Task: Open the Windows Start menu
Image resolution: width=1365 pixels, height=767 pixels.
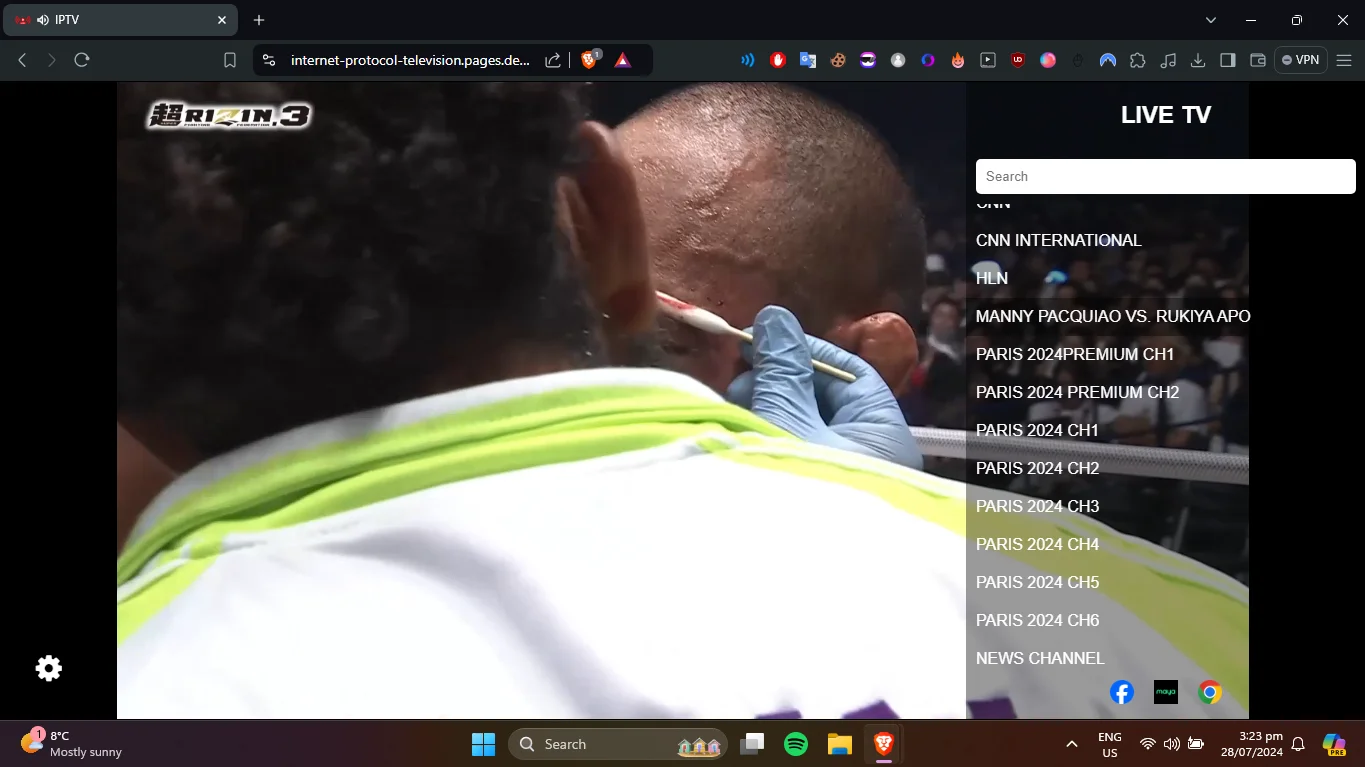Action: pyautogui.click(x=483, y=744)
